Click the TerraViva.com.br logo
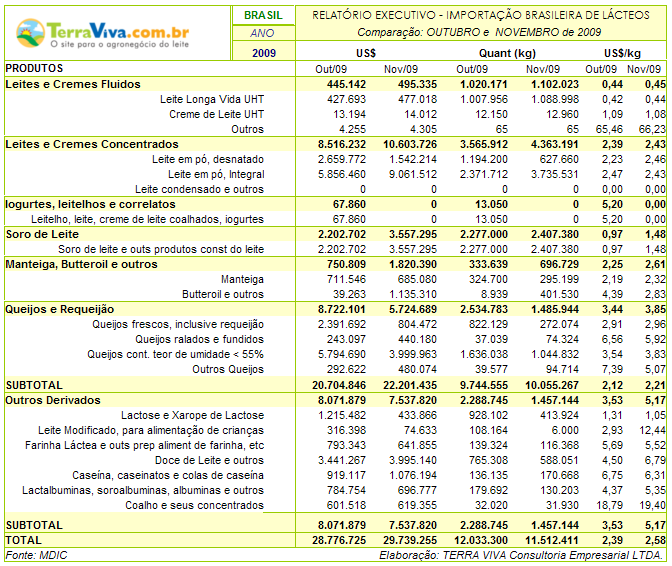 103,33
